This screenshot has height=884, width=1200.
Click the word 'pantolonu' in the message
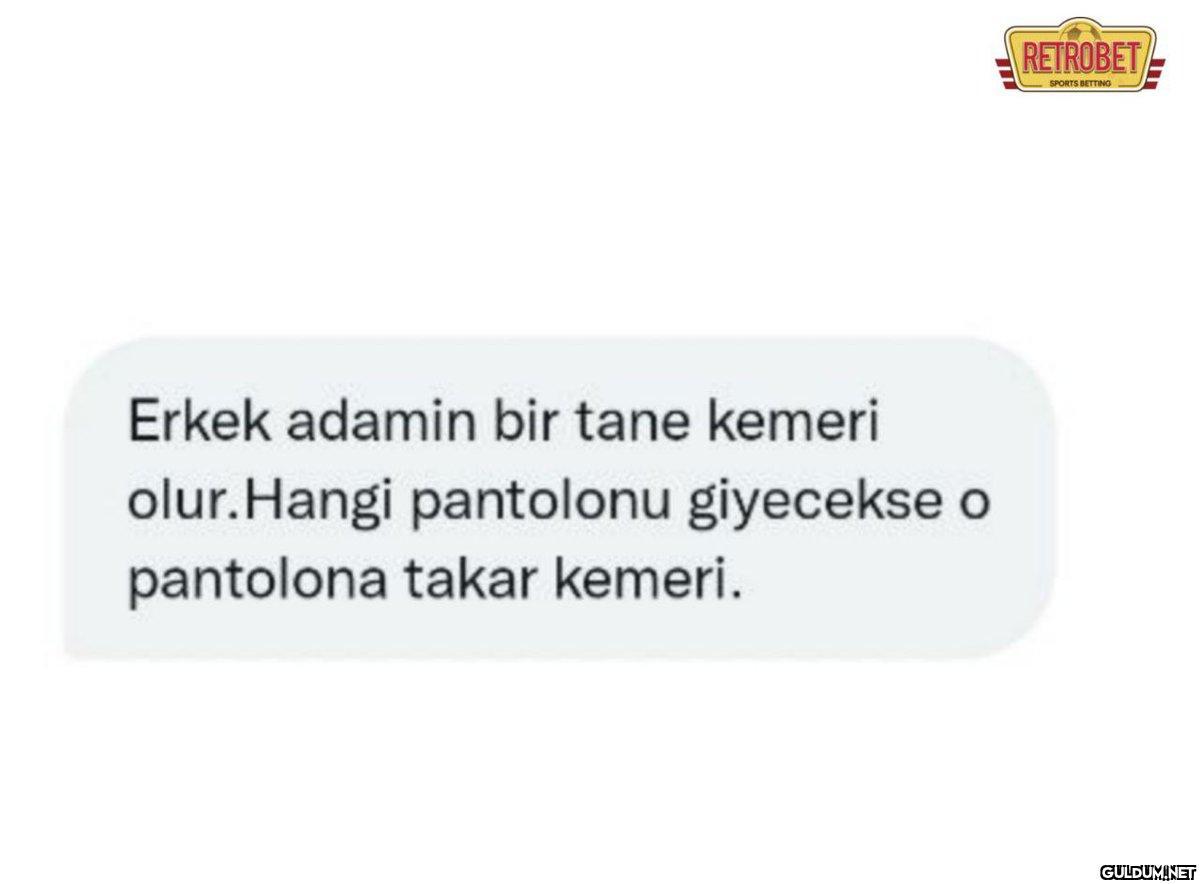coord(540,507)
